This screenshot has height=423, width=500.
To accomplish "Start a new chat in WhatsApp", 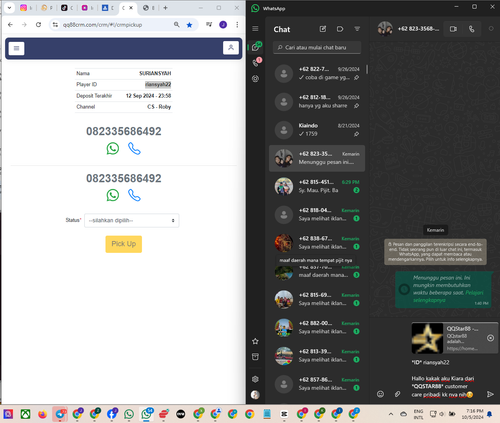I will 323,29.
